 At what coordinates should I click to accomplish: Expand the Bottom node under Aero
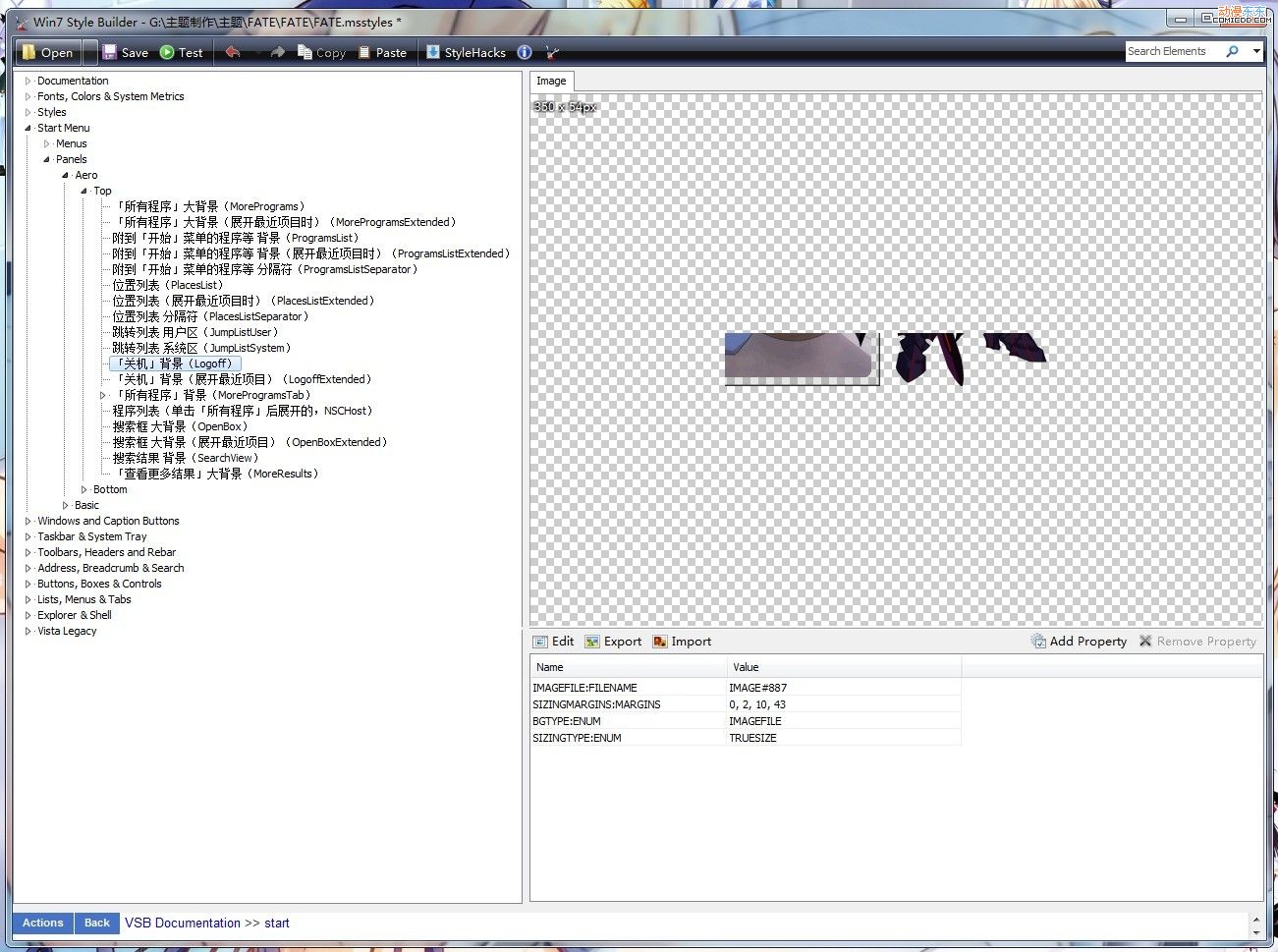[x=84, y=489]
